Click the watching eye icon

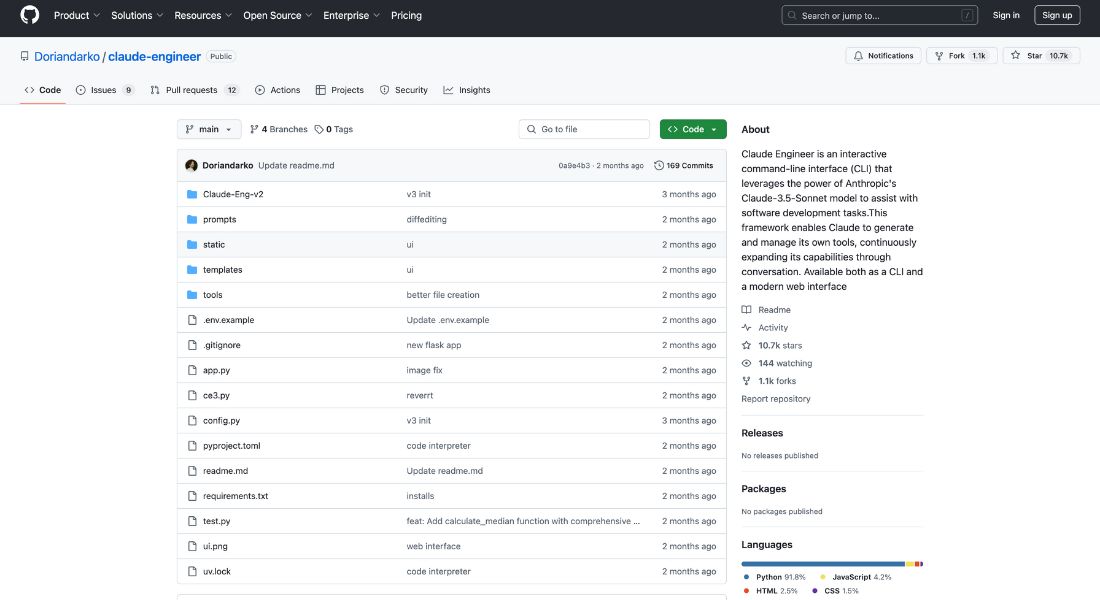[x=746, y=363]
